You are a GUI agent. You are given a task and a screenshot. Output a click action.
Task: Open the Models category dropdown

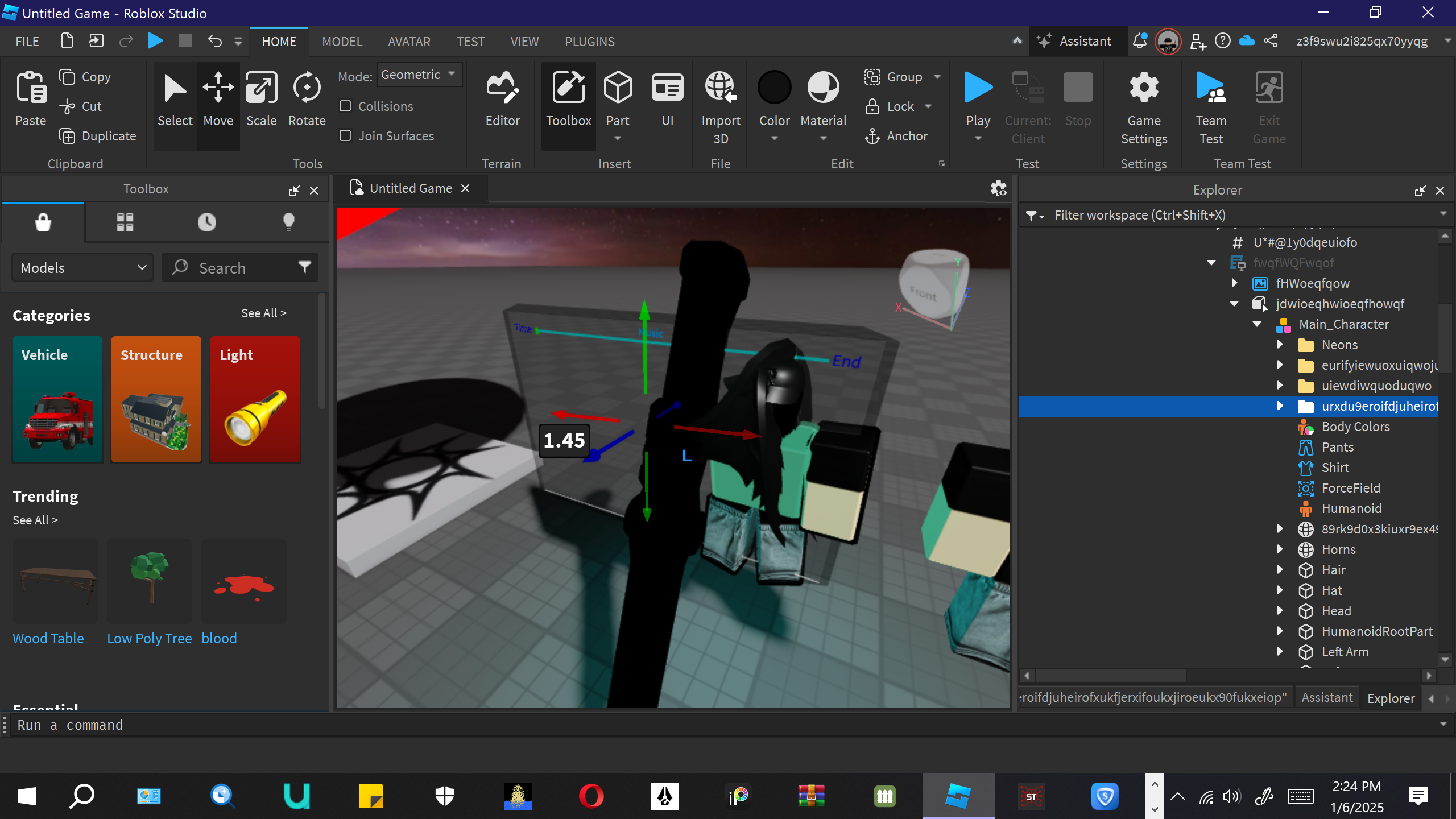coord(82,268)
